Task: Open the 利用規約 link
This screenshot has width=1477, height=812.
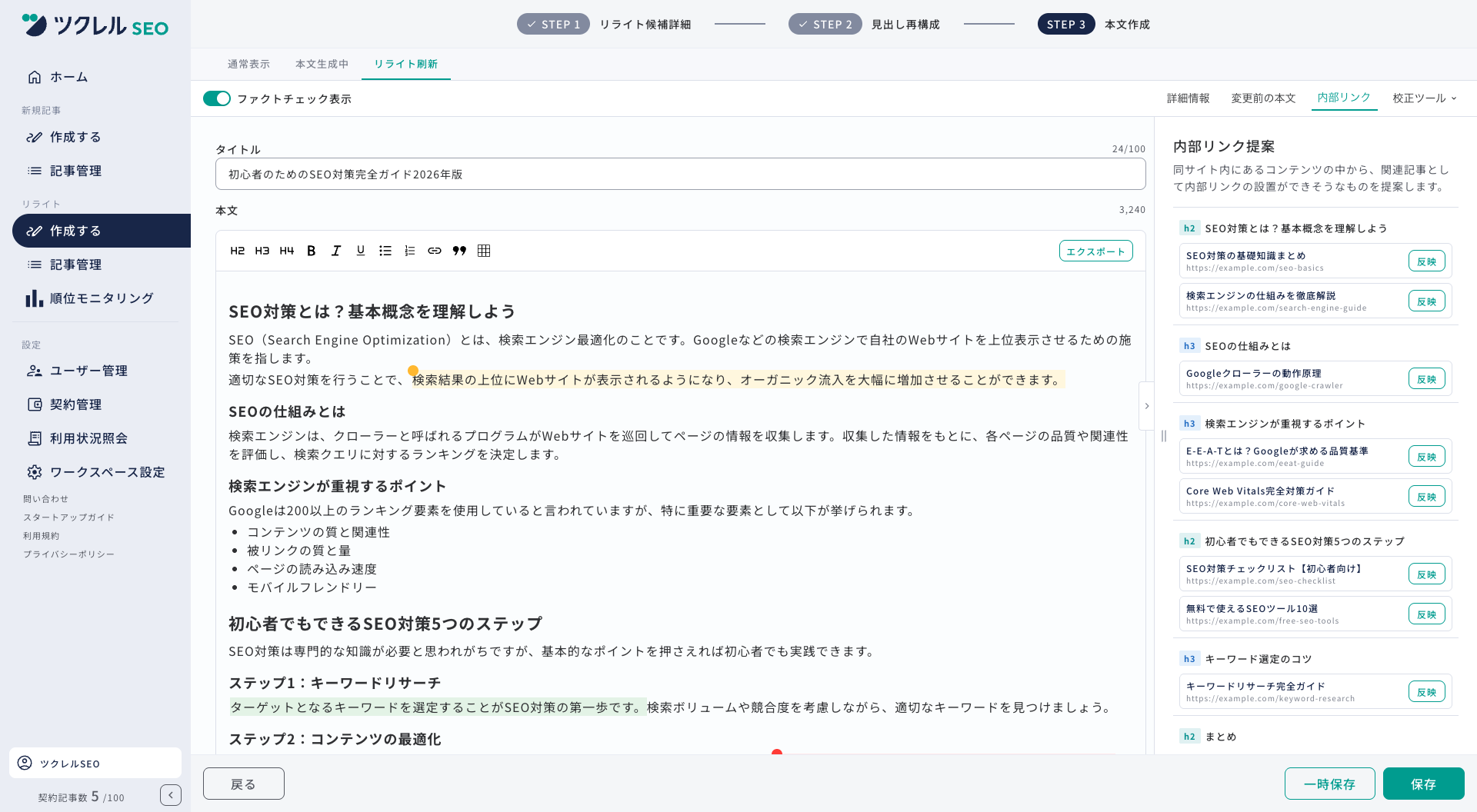Action: [41, 536]
